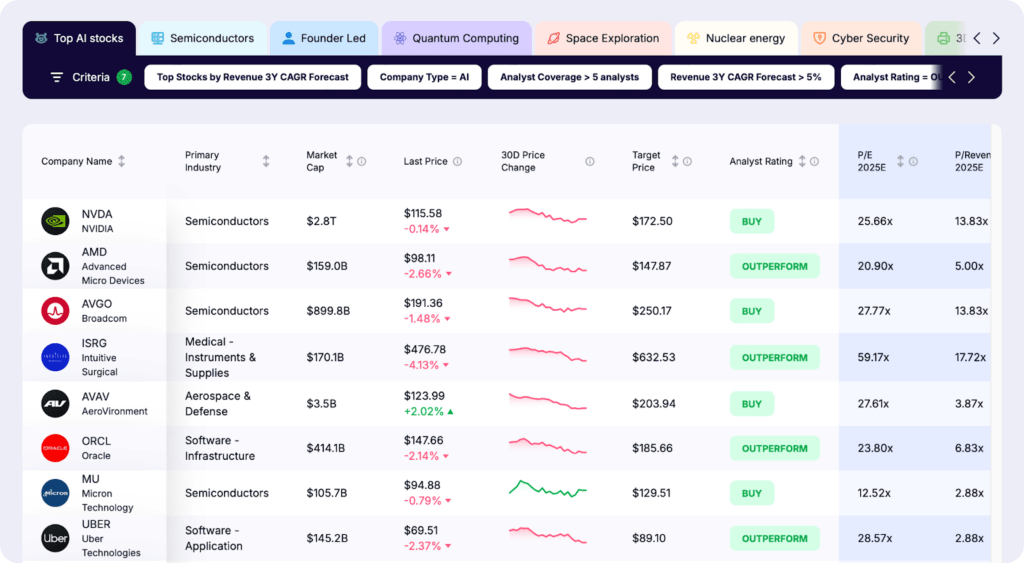Click the Criteria filter icon
1024x563 pixels.
[57, 77]
